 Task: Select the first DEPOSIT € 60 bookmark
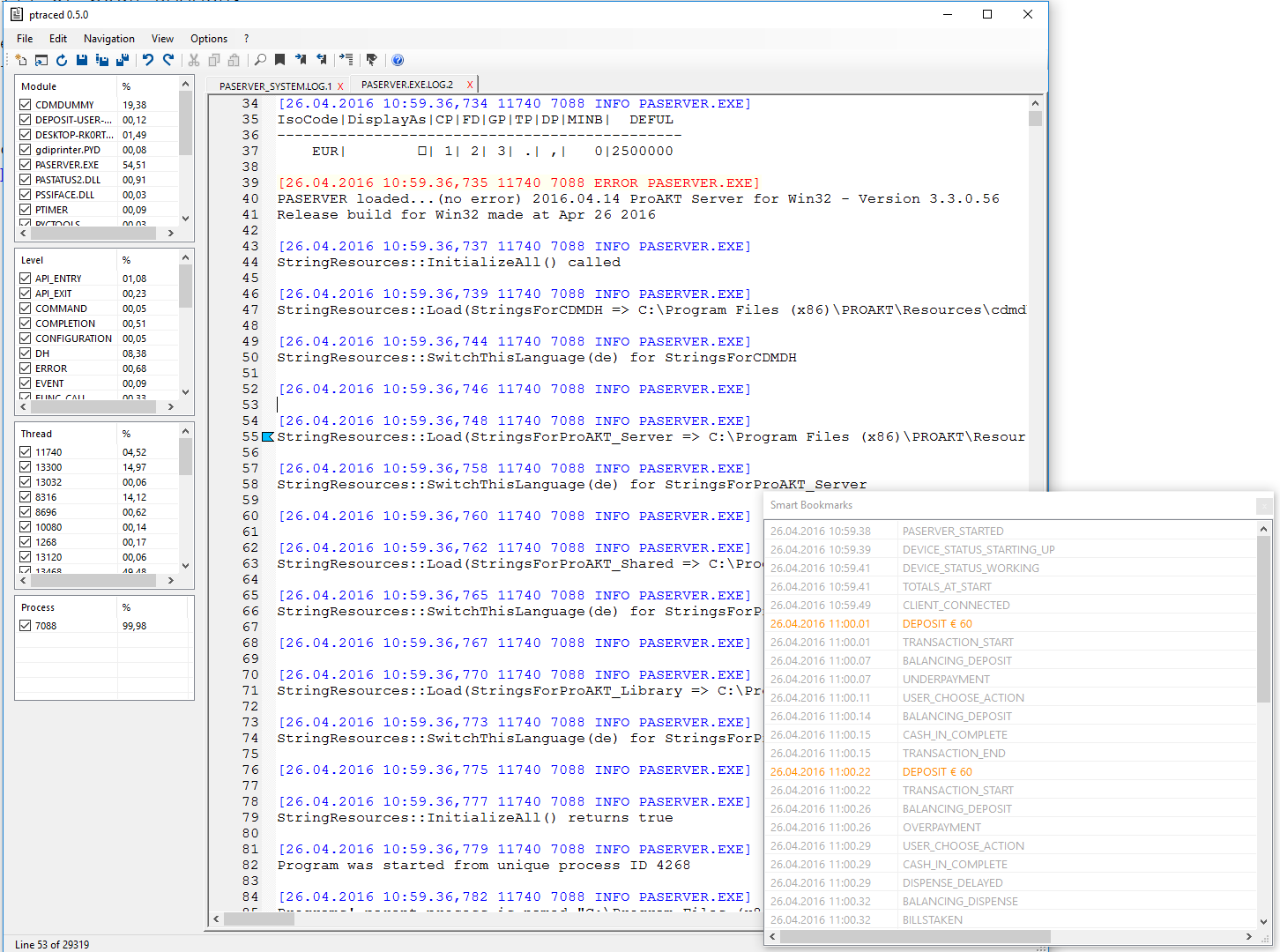(937, 624)
